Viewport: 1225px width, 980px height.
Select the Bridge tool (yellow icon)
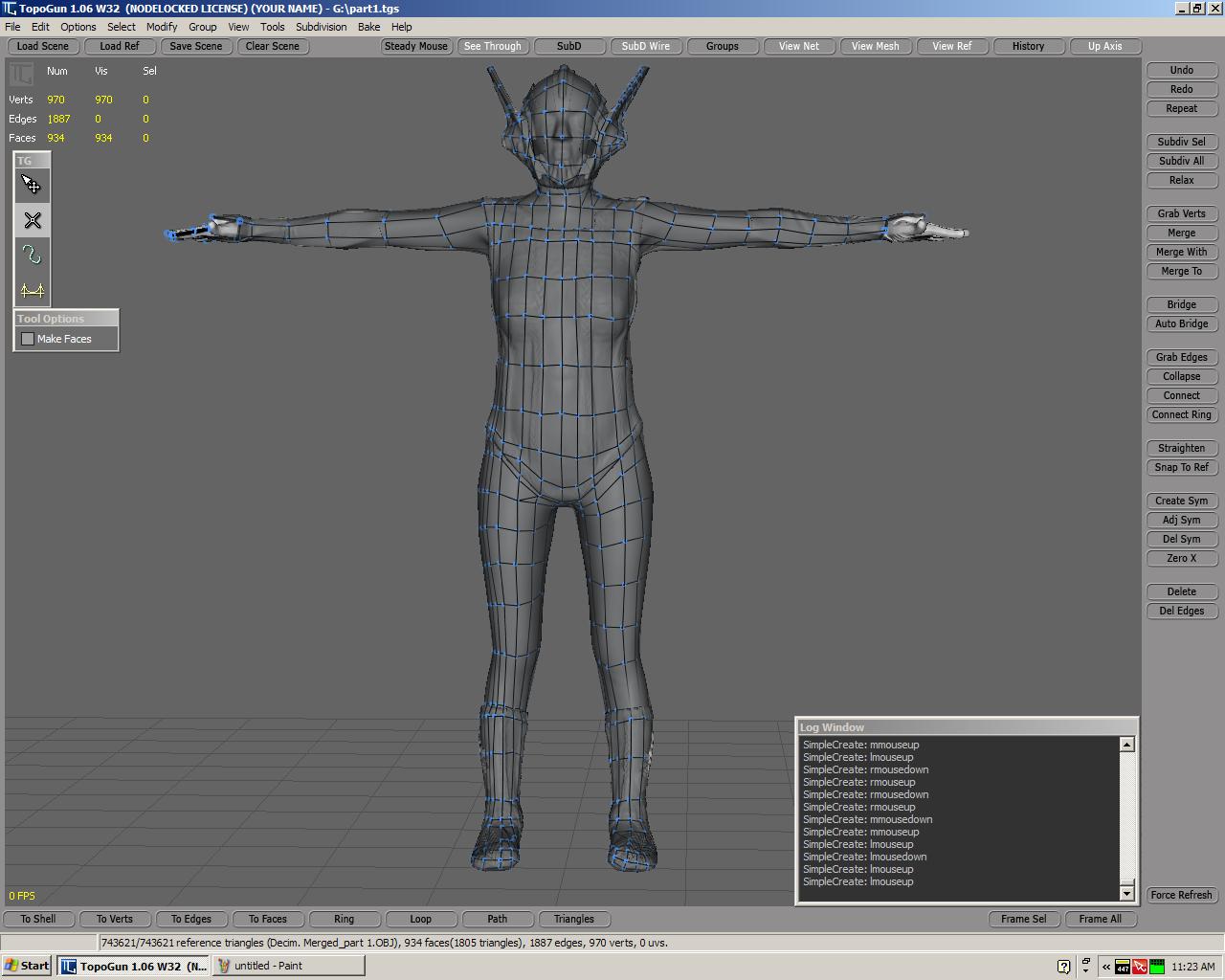[32, 288]
